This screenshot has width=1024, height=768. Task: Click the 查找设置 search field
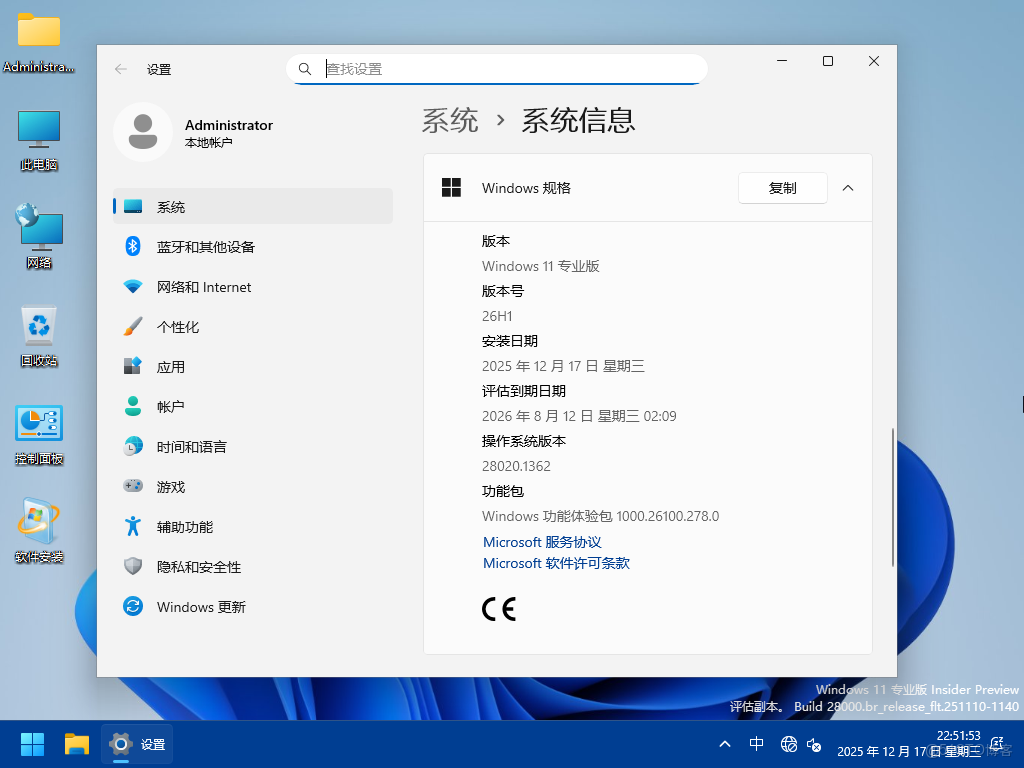point(497,69)
